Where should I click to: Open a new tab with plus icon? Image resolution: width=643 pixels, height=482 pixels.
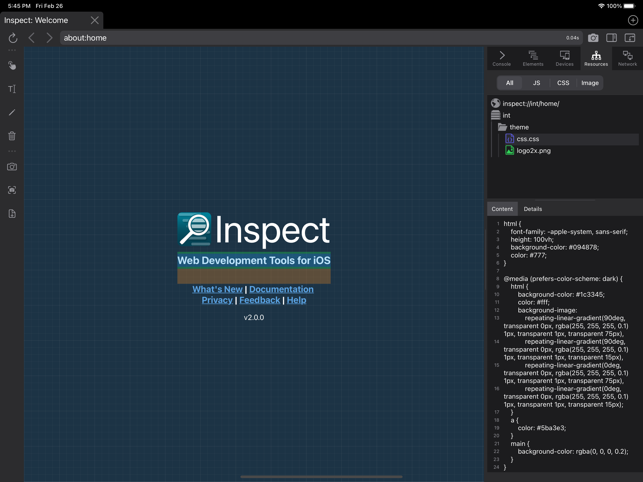tap(633, 20)
